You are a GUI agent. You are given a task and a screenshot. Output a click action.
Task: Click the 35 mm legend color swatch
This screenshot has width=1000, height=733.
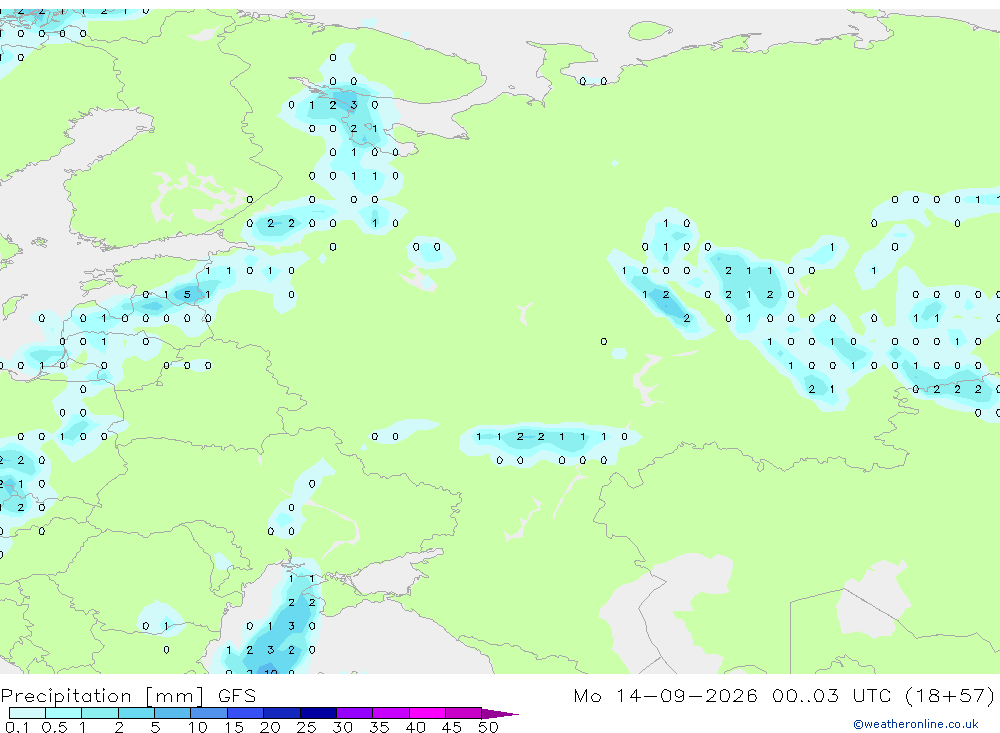391,713
